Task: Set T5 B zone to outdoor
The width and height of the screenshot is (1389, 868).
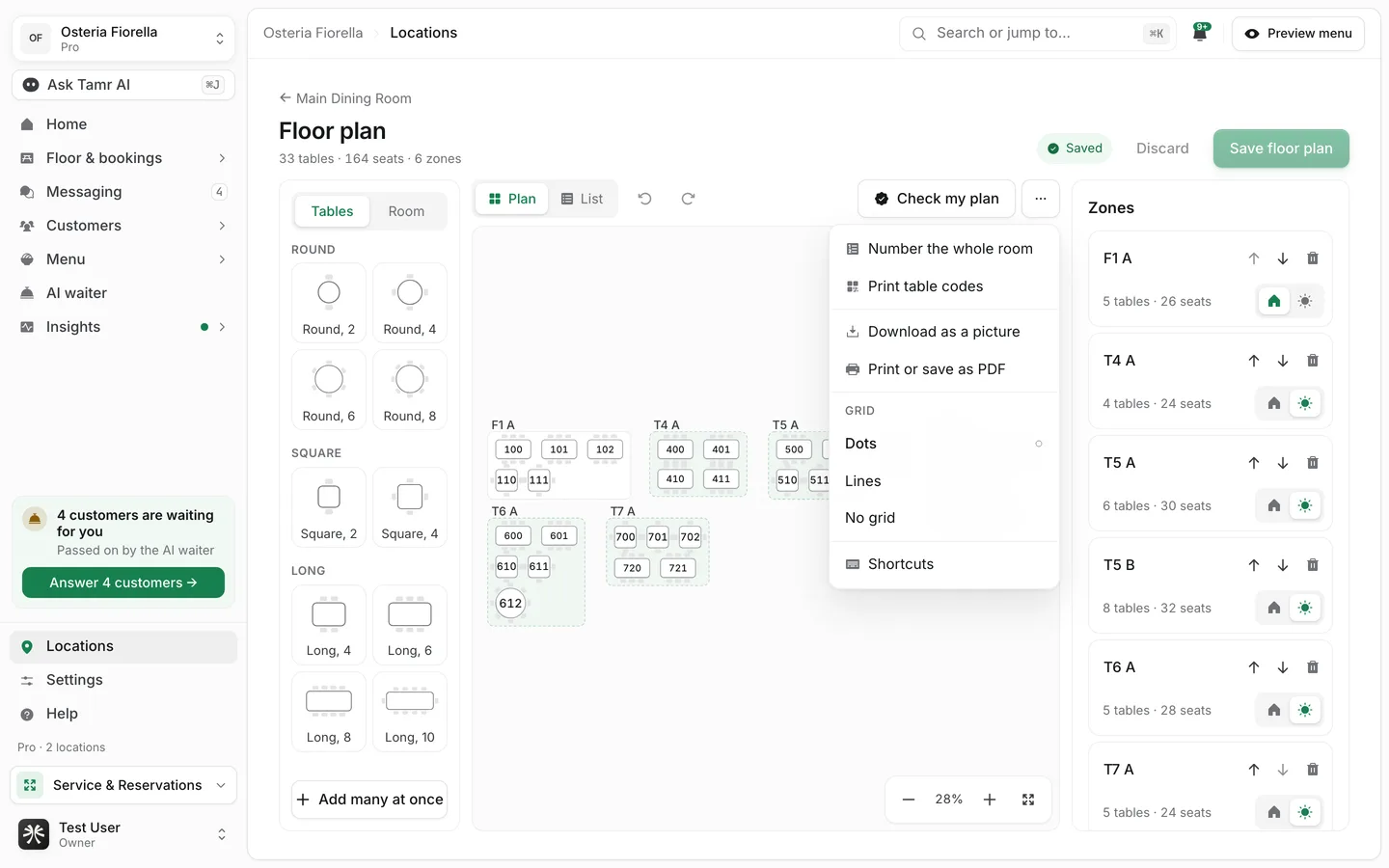Action: pyautogui.click(x=1305, y=608)
